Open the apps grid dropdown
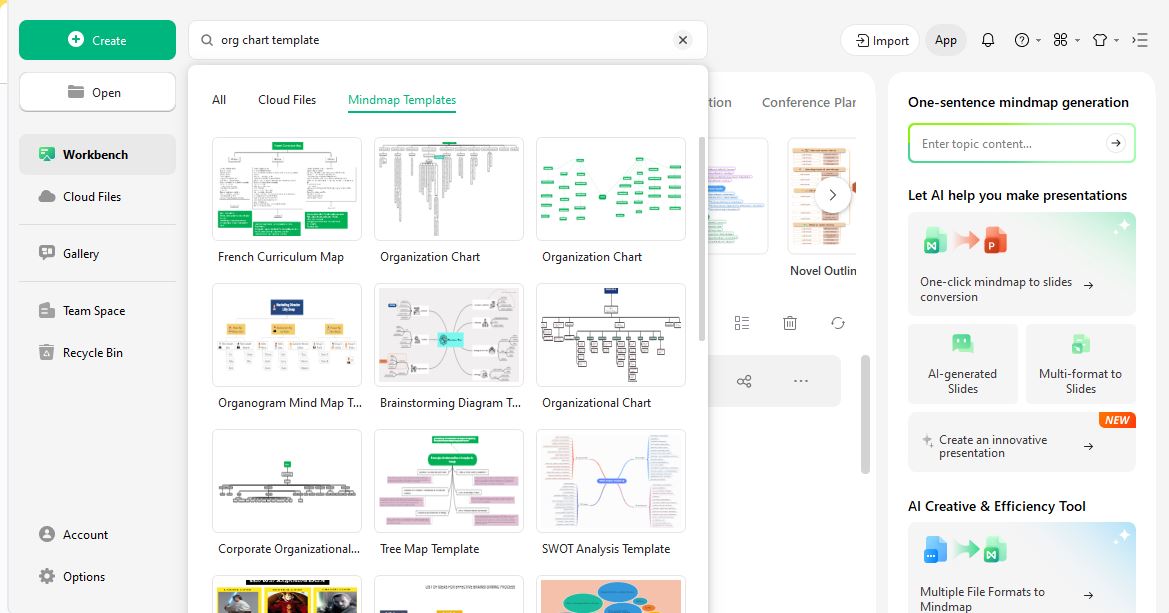This screenshot has height=613, width=1169. coord(1066,40)
